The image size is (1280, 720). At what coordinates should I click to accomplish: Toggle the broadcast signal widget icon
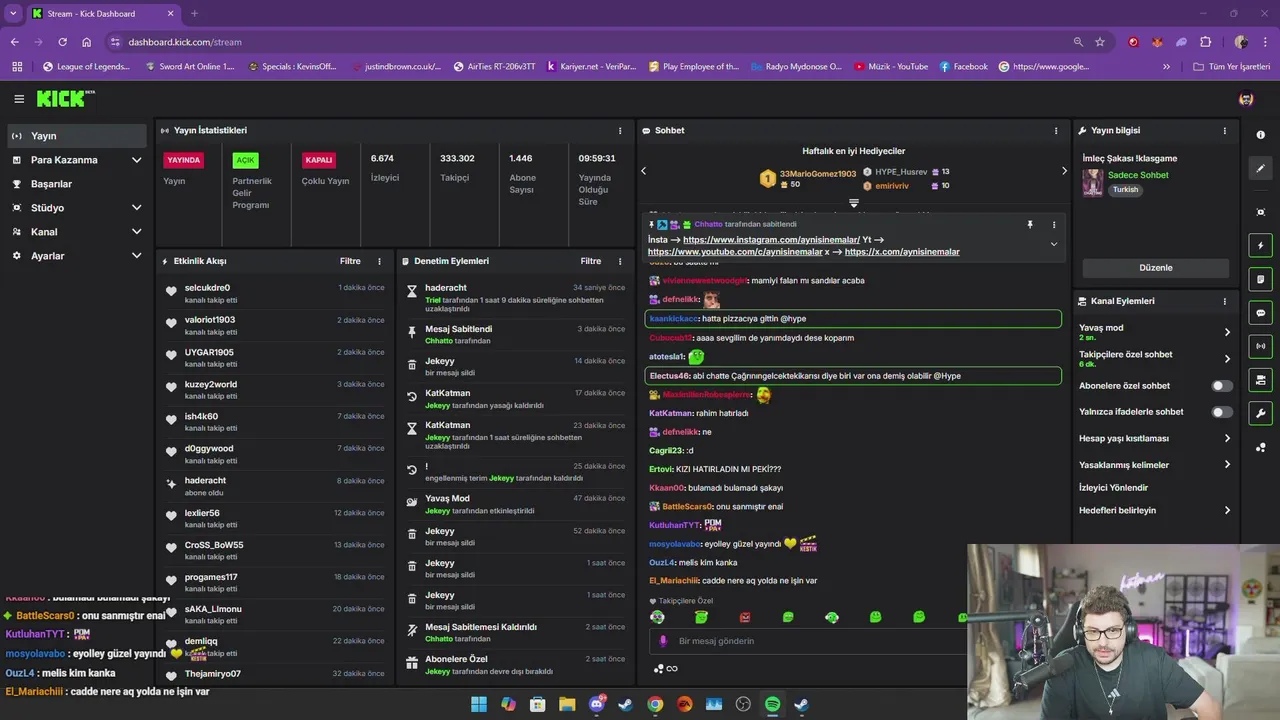[x=1260, y=346]
